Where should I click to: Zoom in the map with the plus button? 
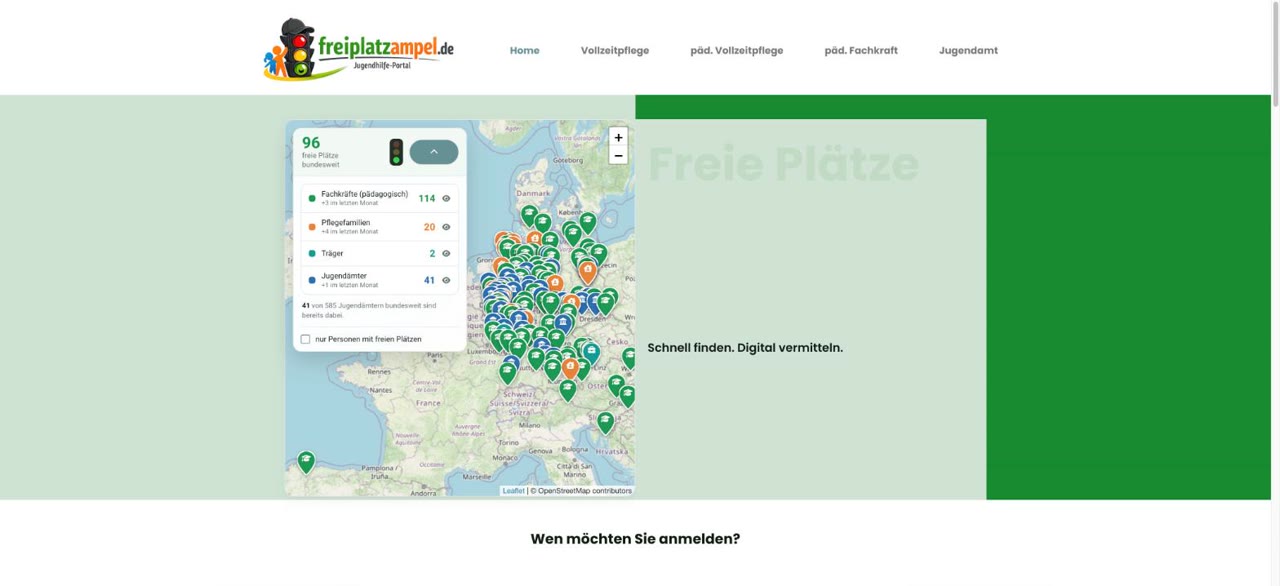pos(618,138)
